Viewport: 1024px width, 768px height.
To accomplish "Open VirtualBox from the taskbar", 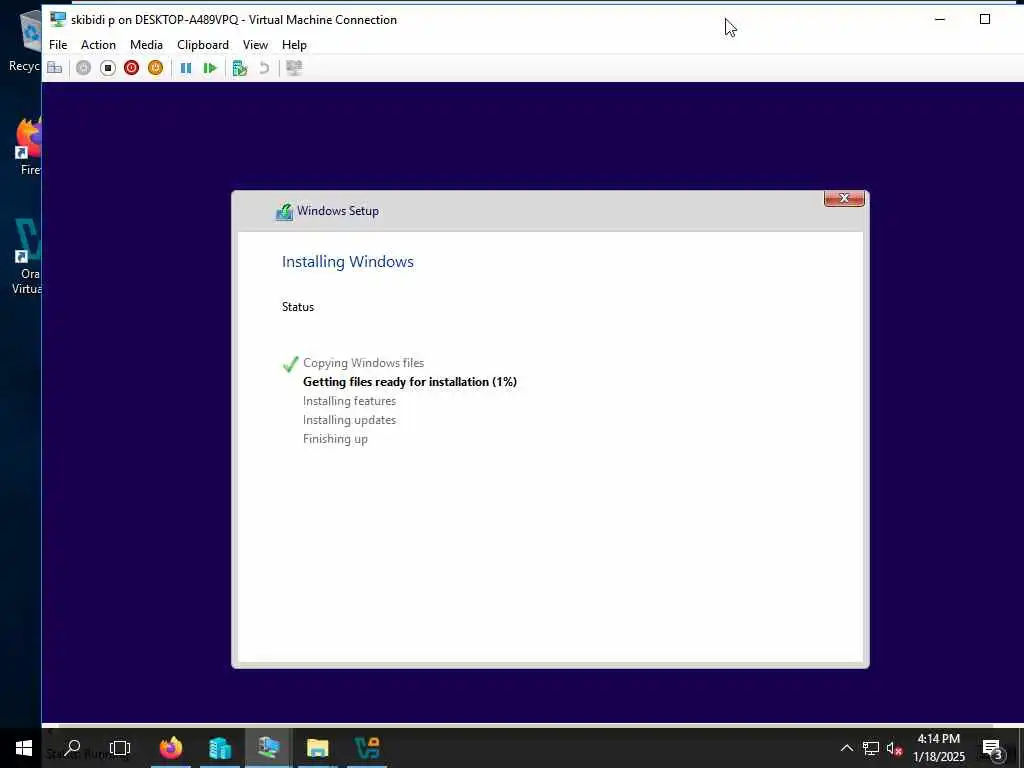I will tap(367, 748).
